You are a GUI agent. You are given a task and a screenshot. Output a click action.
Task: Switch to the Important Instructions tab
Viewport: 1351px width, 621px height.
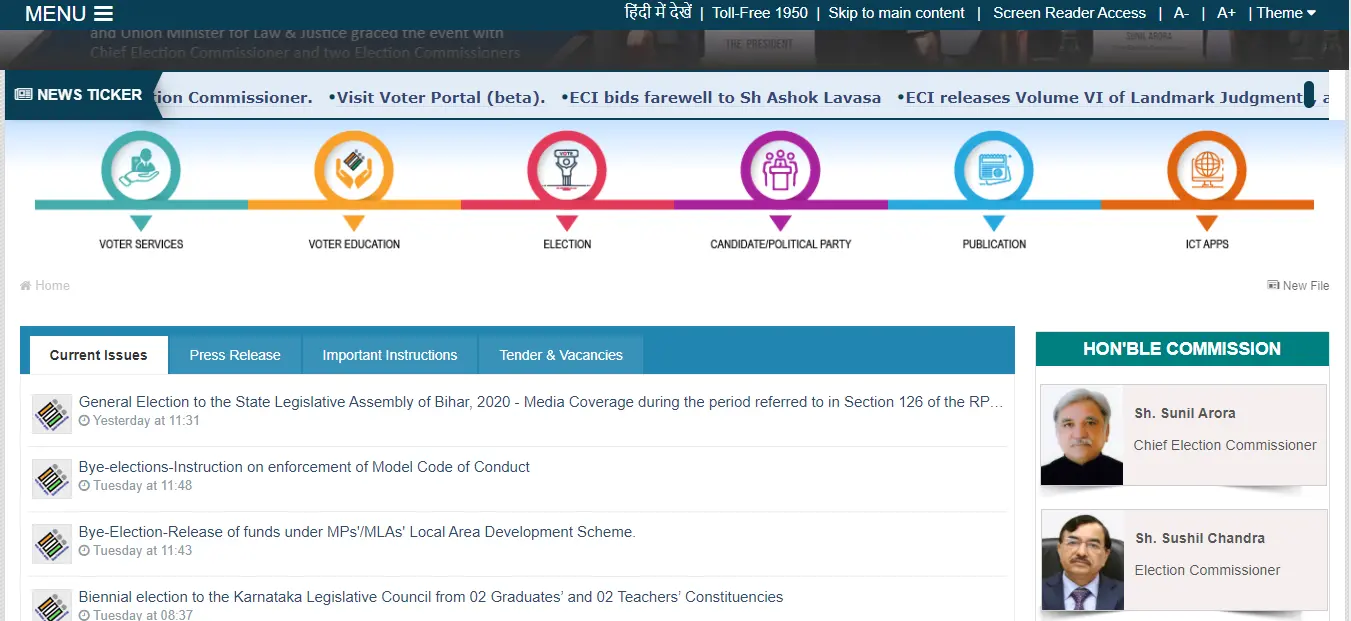389,355
